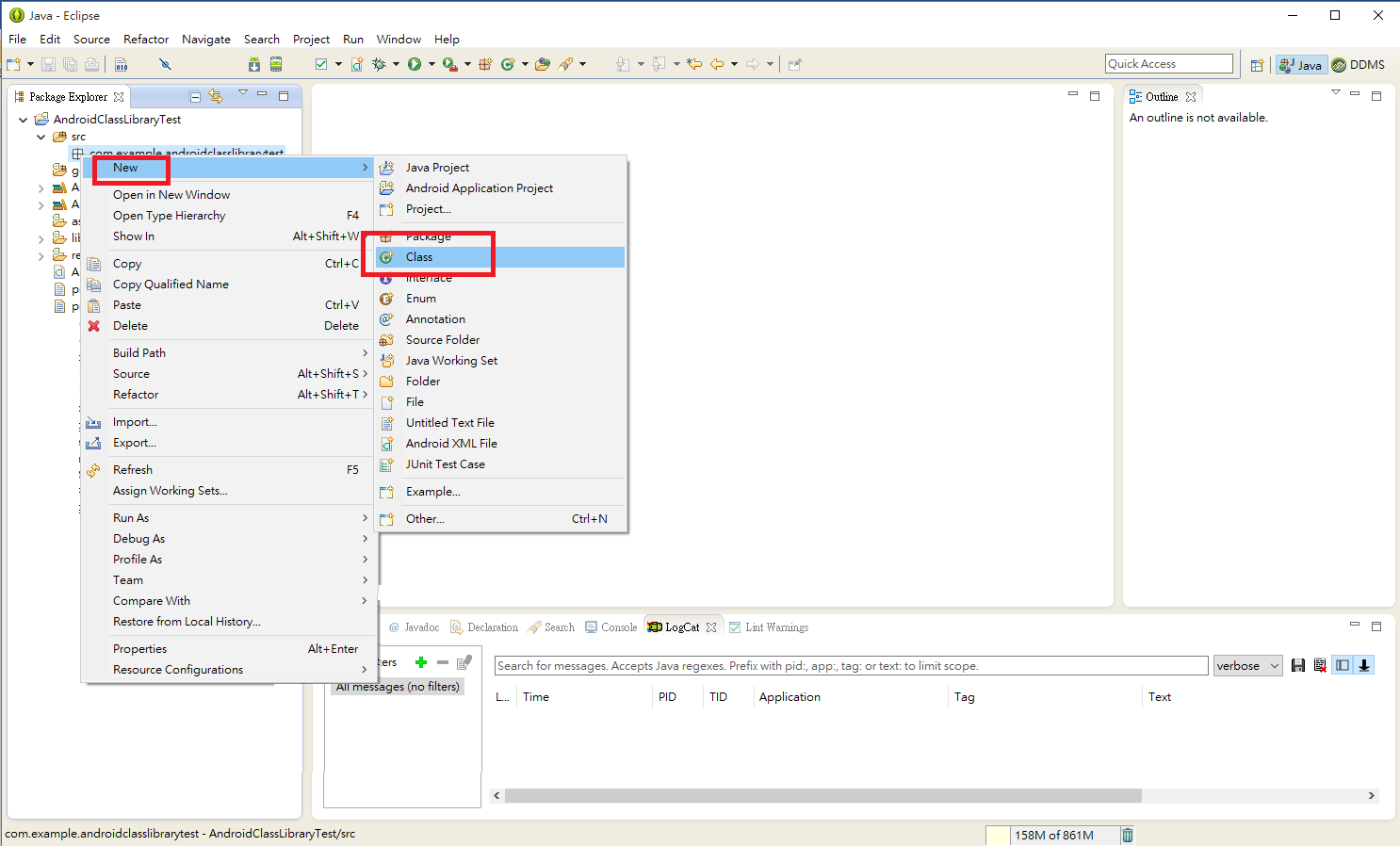
Task: Click the New wizard toolbar icon
Action: (13, 64)
